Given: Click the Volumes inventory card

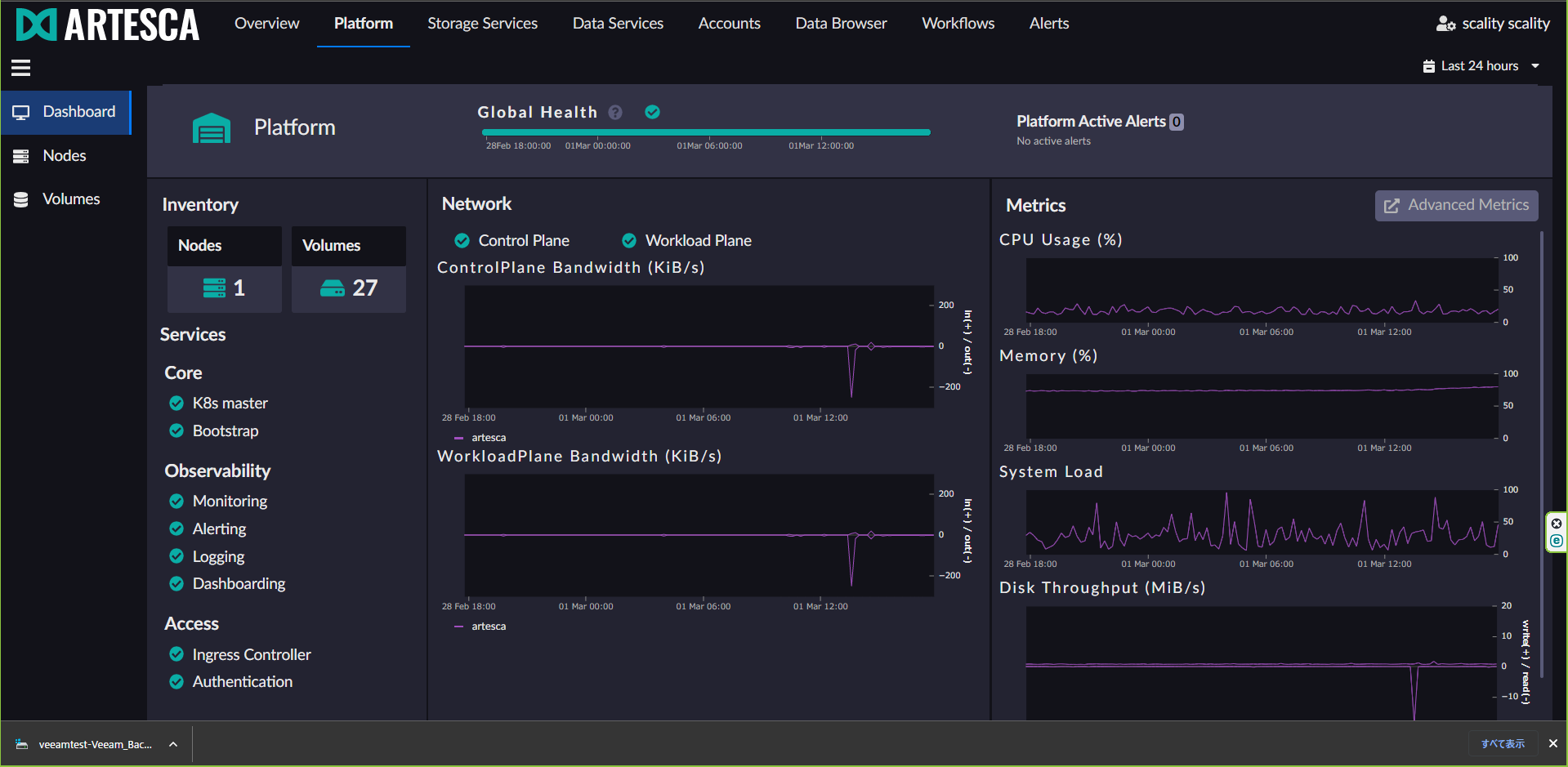Looking at the screenshot, I should 349,270.
